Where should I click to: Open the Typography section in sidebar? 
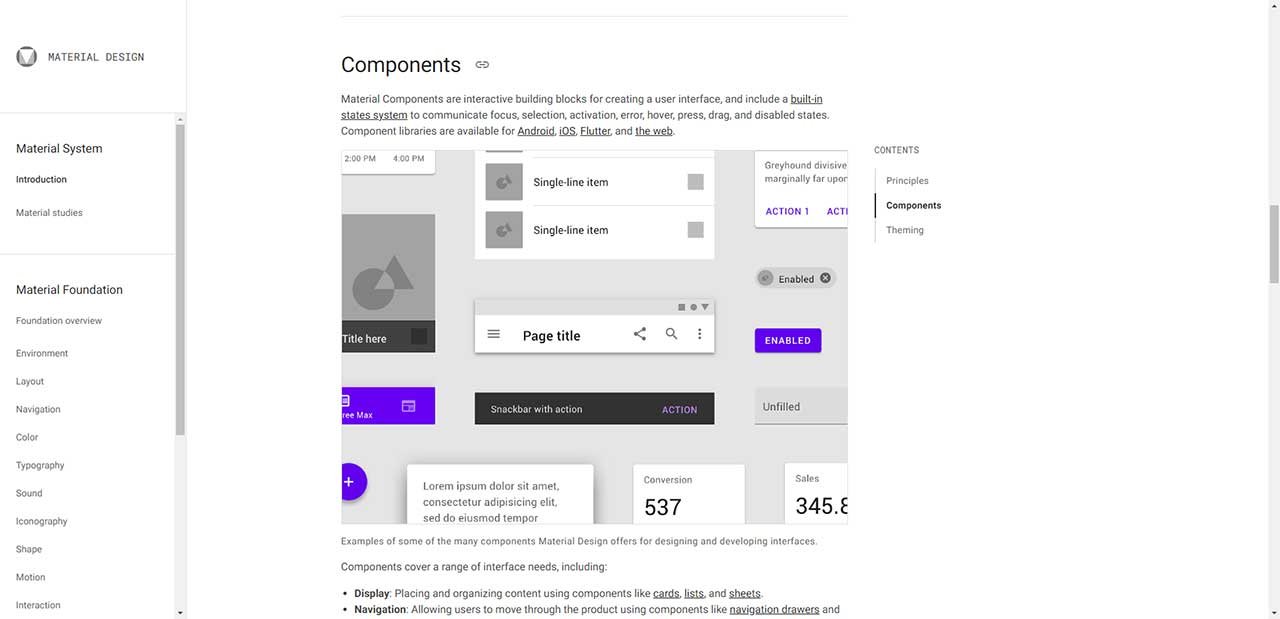click(x=40, y=465)
